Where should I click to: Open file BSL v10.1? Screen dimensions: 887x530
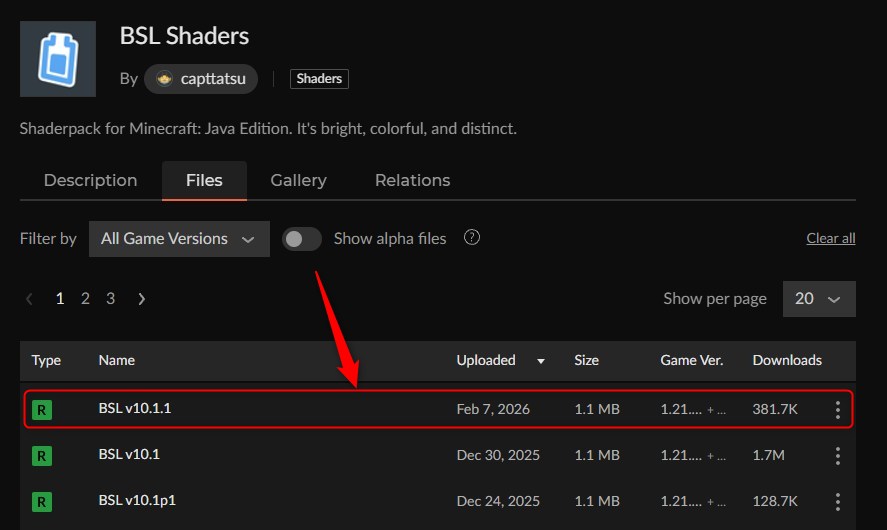click(x=129, y=454)
